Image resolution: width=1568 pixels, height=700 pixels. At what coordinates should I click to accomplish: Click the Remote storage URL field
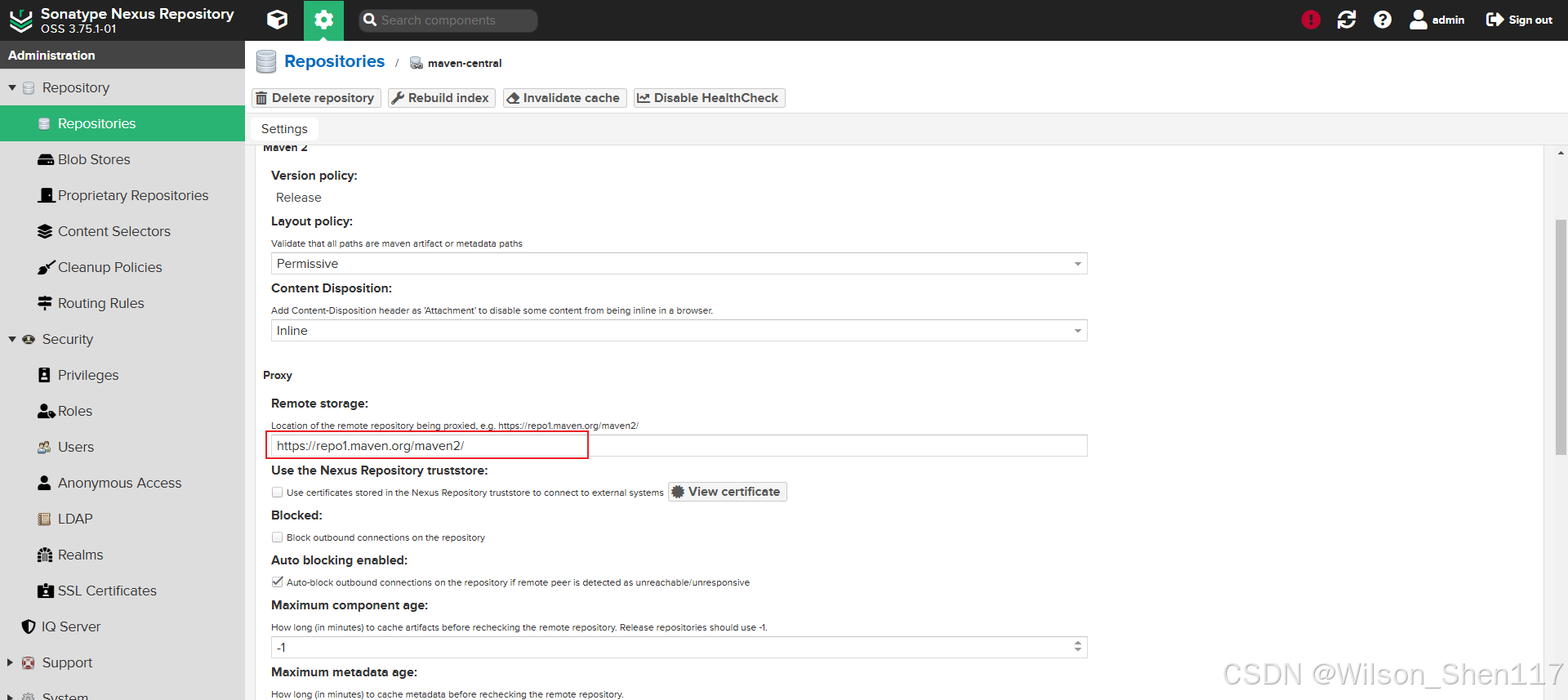[x=679, y=446]
